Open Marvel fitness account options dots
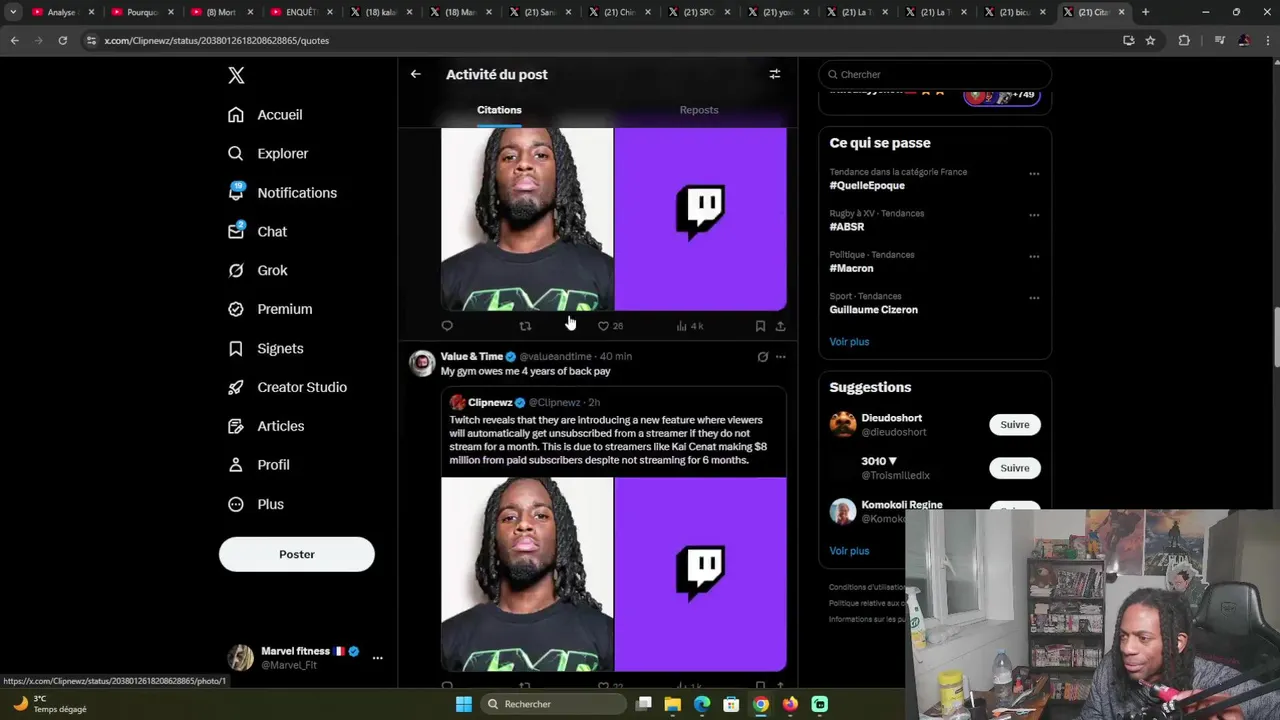 click(377, 658)
